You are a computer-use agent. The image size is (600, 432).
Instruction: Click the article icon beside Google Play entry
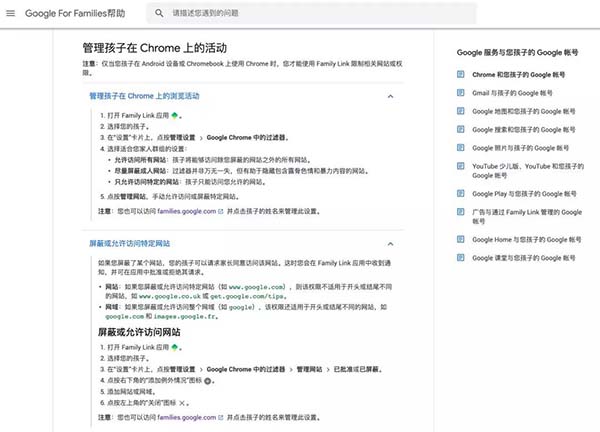(x=462, y=193)
